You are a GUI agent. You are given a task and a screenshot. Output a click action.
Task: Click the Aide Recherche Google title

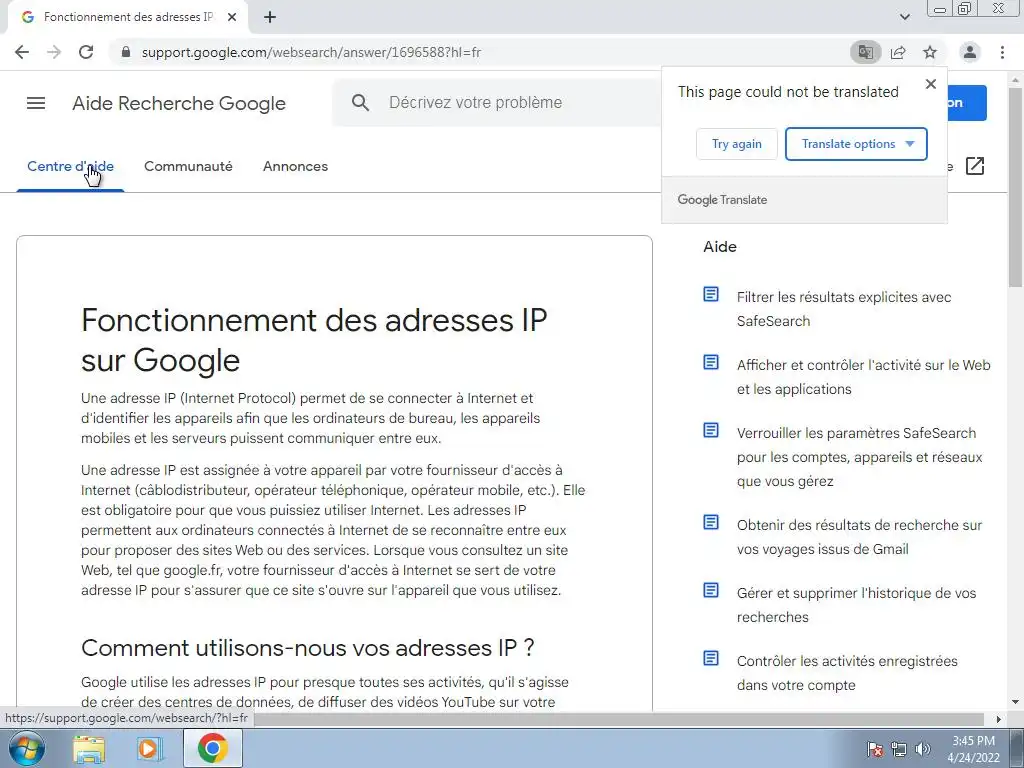pyautogui.click(x=179, y=103)
